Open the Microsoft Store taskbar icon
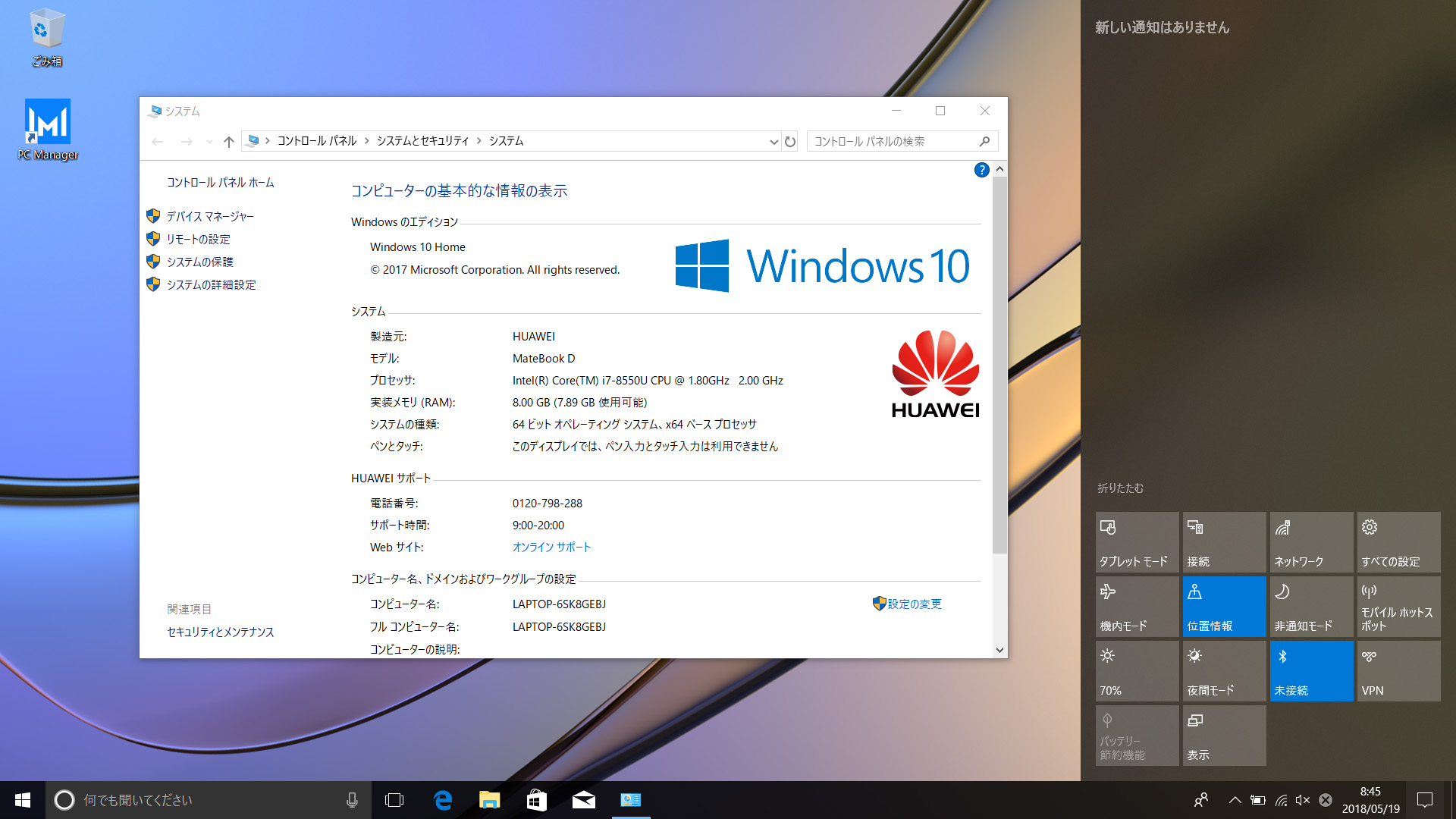Viewport: 1456px width, 819px height. click(536, 799)
